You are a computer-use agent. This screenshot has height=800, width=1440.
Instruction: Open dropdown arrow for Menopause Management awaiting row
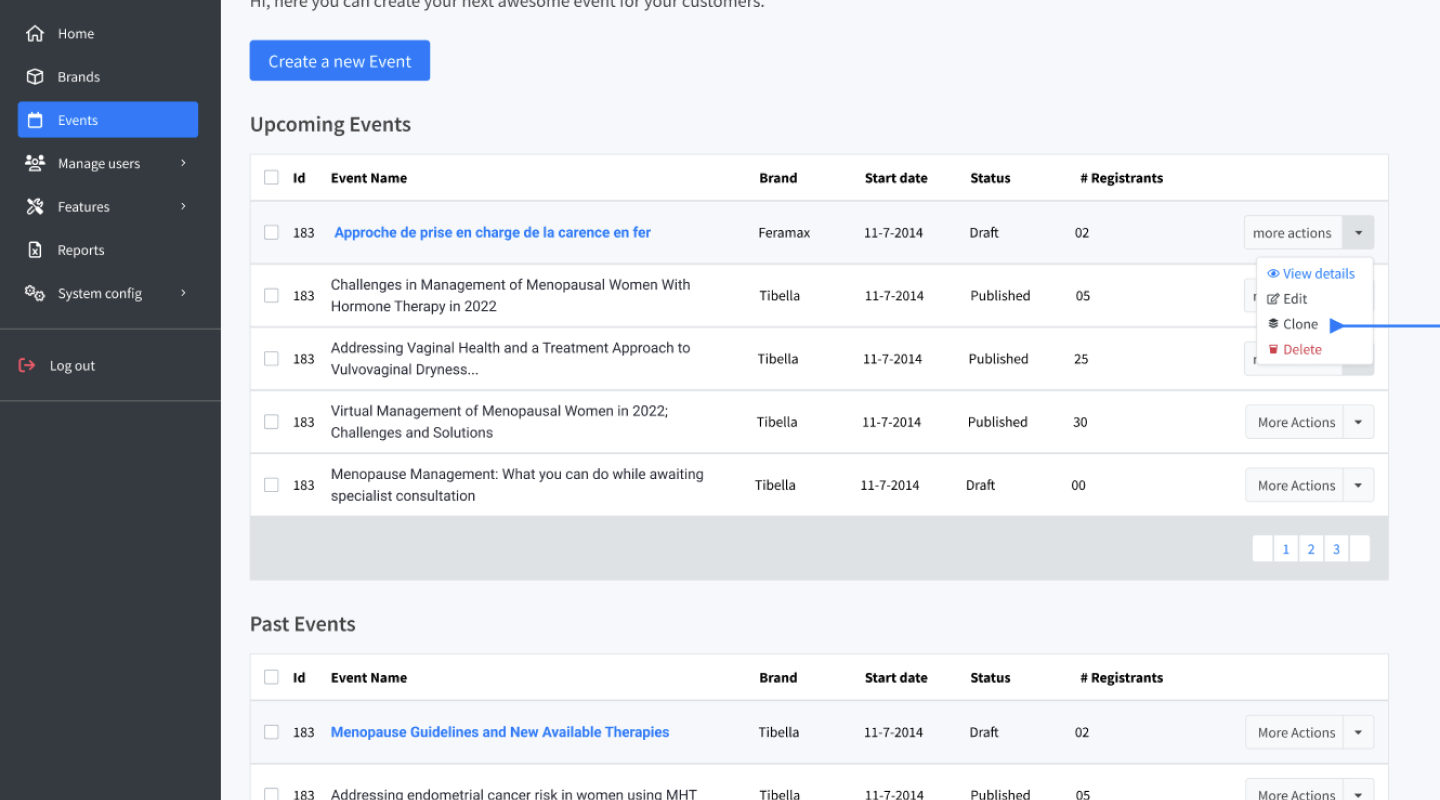tap(1358, 485)
